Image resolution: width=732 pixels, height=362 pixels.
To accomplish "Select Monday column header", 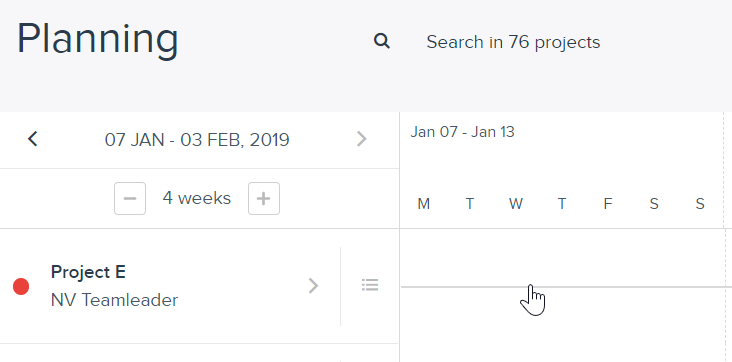I will click(423, 204).
